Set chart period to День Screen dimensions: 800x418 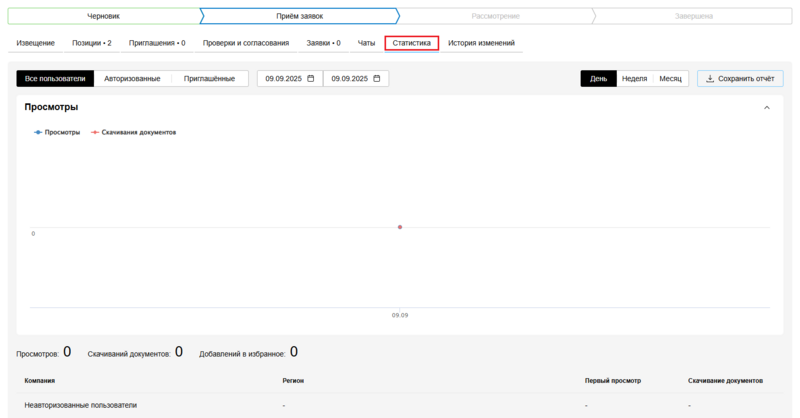[598, 78]
